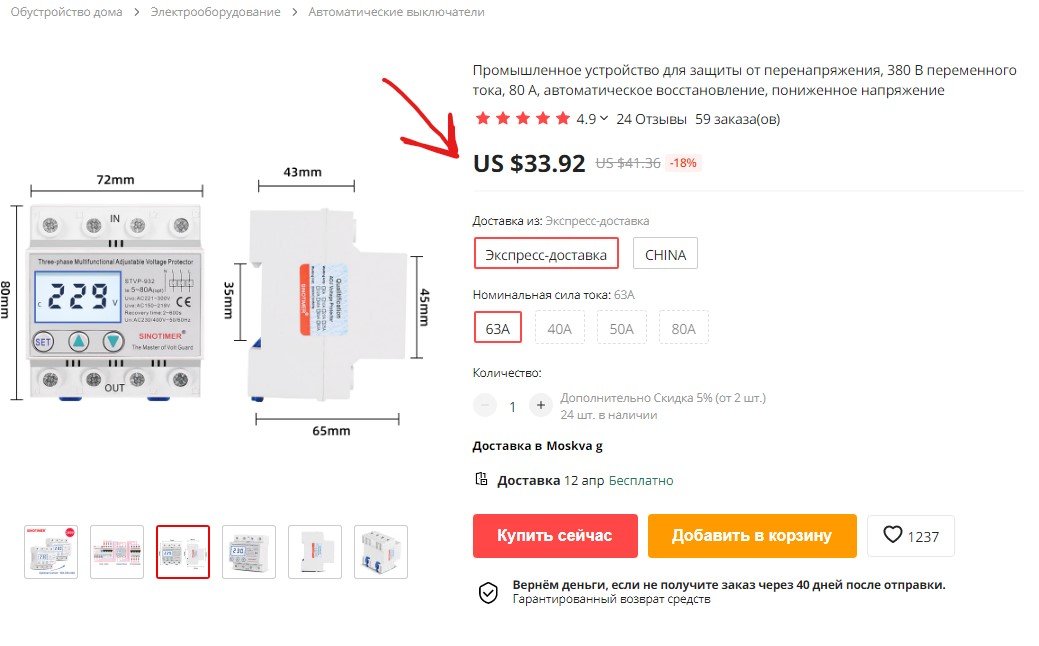The width and height of the screenshot is (1039, 646).
Task: Increase quantity with the plus button
Action: tap(541, 406)
